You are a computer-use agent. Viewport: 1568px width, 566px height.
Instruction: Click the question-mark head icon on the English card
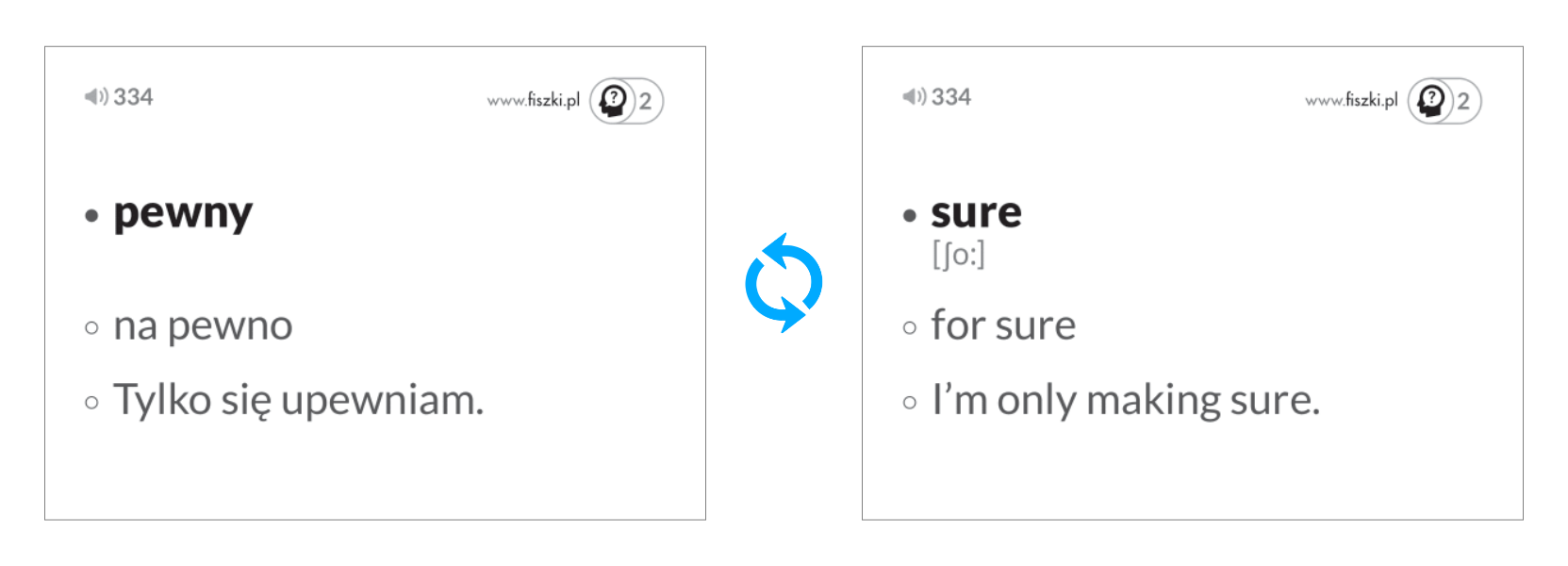pos(1431,101)
